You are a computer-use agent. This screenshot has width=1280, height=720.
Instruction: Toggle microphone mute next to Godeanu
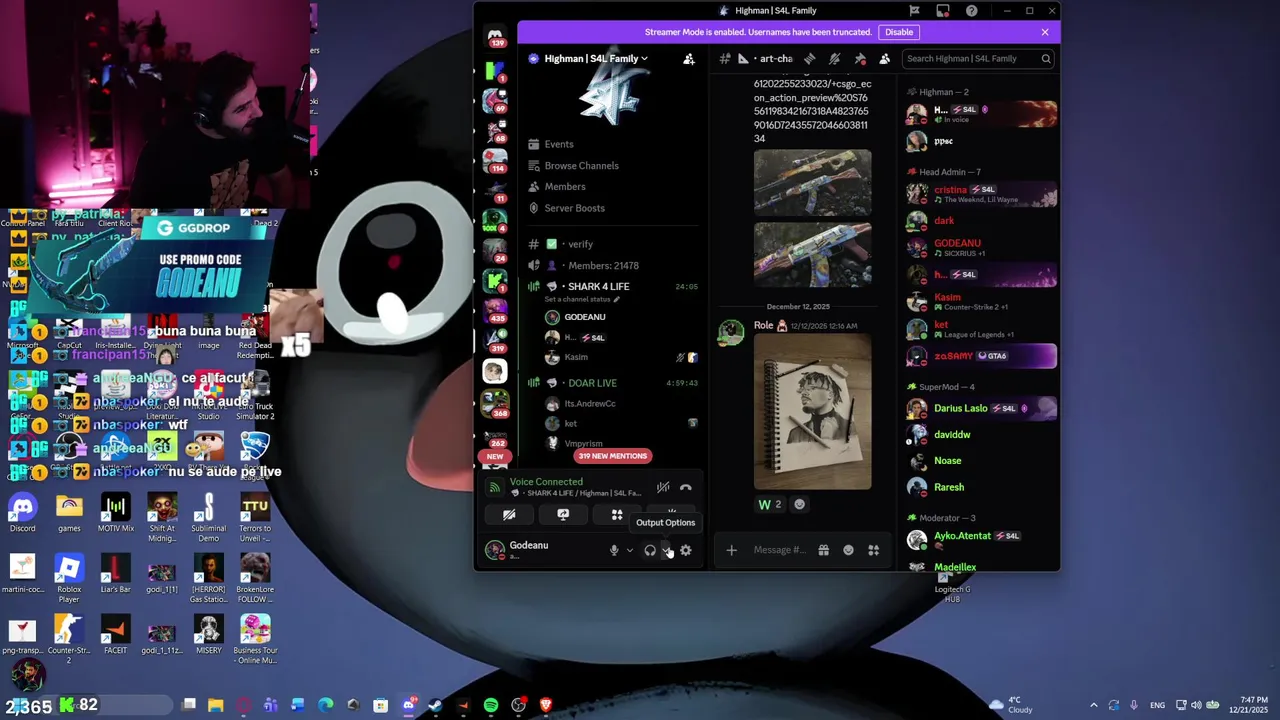pos(614,550)
